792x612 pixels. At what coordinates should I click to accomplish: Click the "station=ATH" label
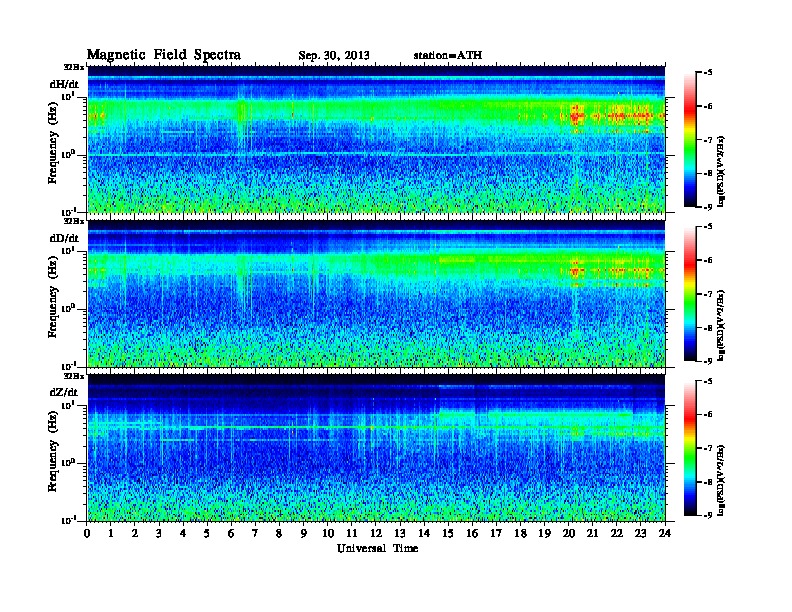click(448, 56)
